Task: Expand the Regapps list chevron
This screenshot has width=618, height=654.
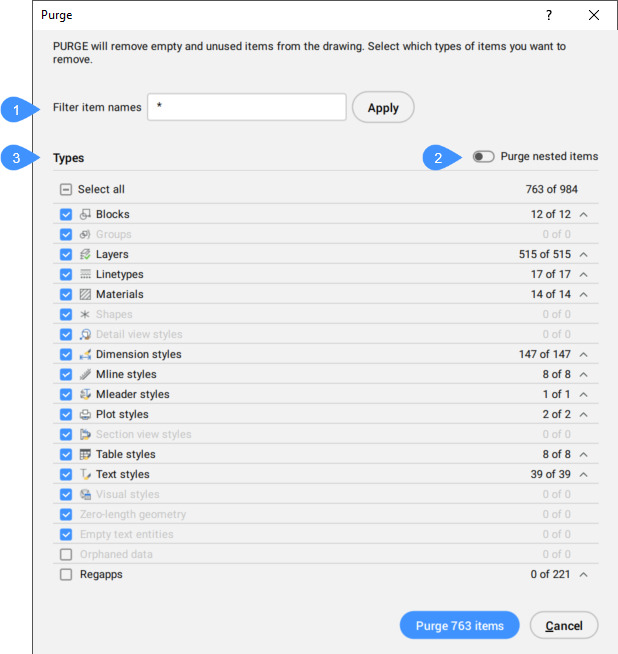Action: click(x=584, y=574)
